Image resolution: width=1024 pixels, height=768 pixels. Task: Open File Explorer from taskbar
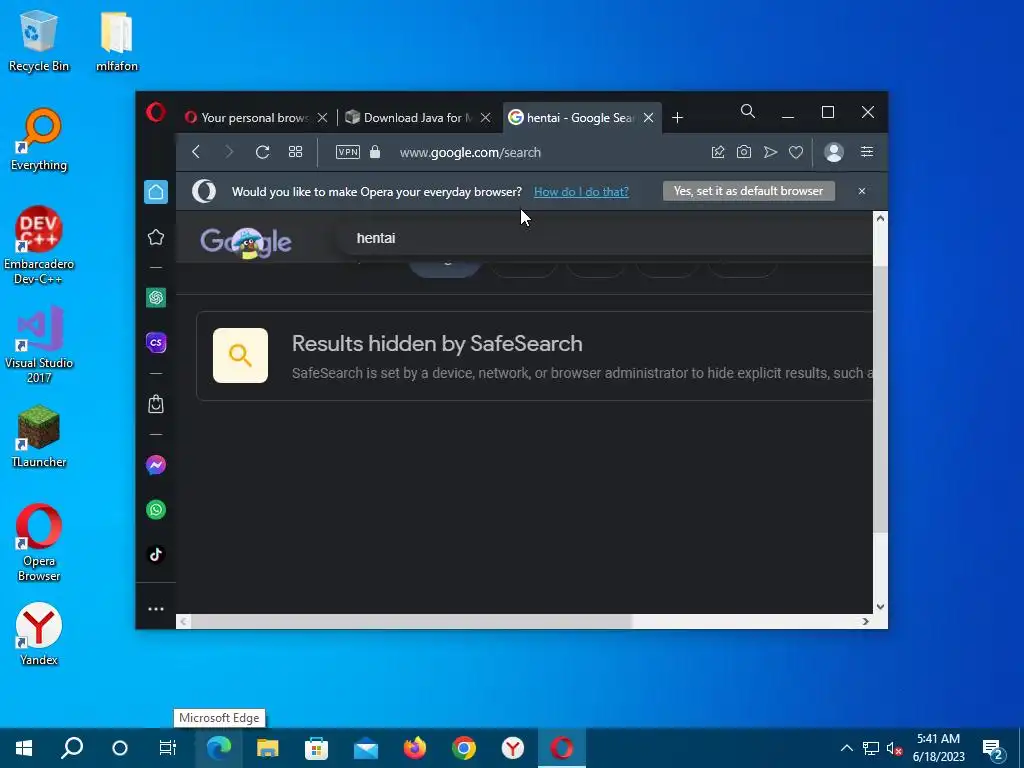(268, 748)
